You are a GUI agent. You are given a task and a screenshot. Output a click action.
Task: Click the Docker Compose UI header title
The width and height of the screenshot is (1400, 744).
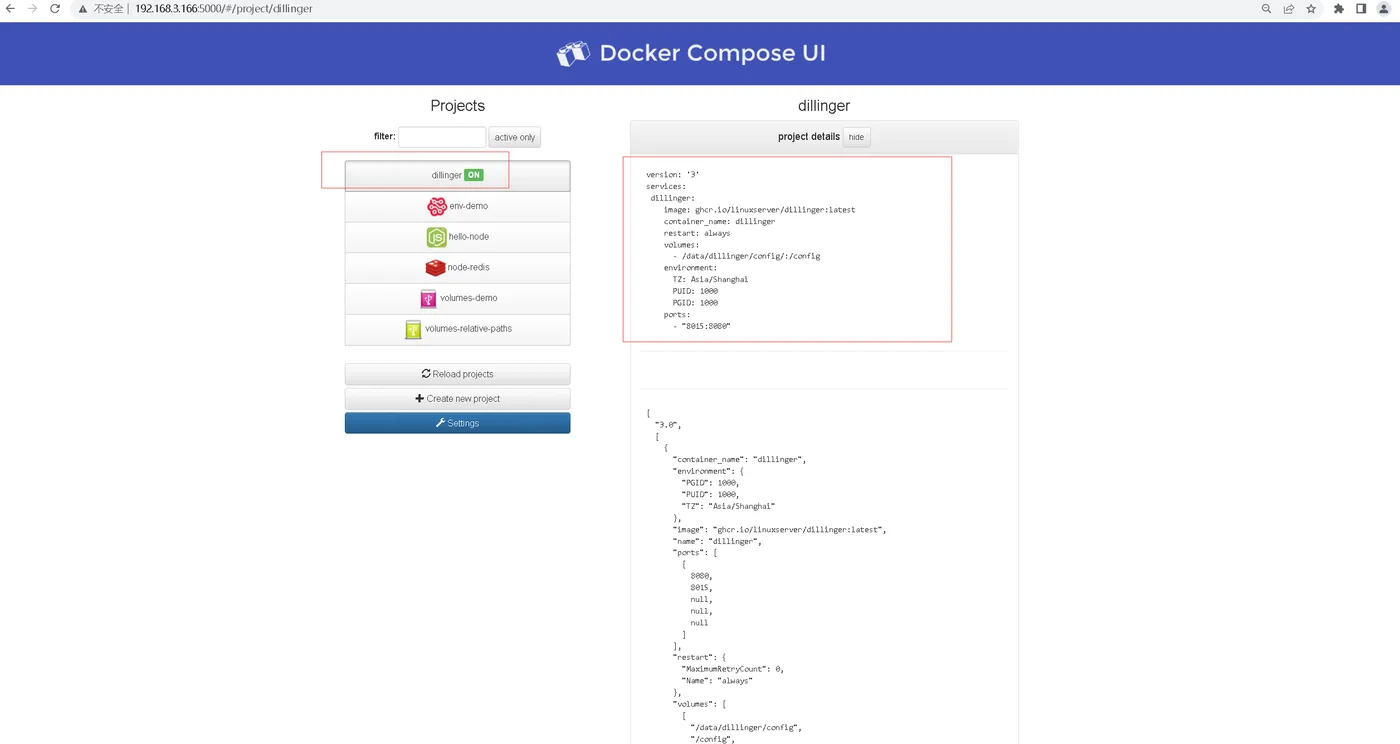tap(712, 54)
